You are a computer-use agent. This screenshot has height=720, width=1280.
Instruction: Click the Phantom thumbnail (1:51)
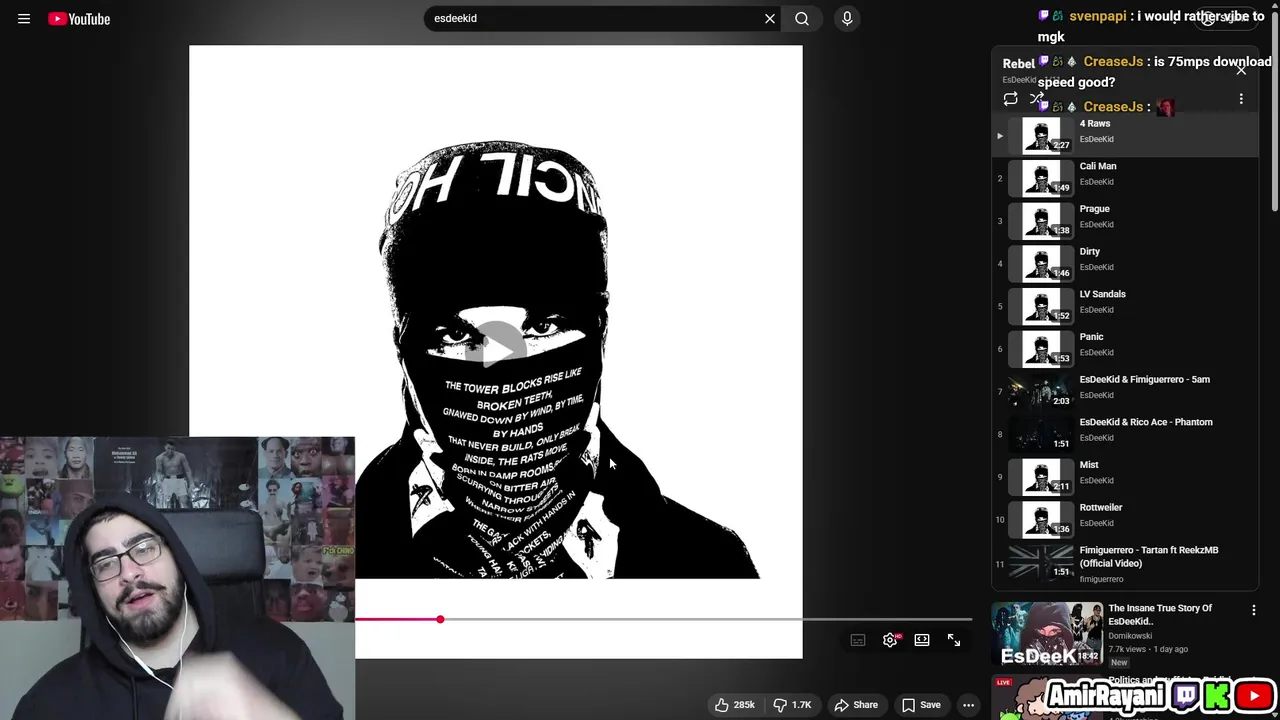pos(1041,434)
